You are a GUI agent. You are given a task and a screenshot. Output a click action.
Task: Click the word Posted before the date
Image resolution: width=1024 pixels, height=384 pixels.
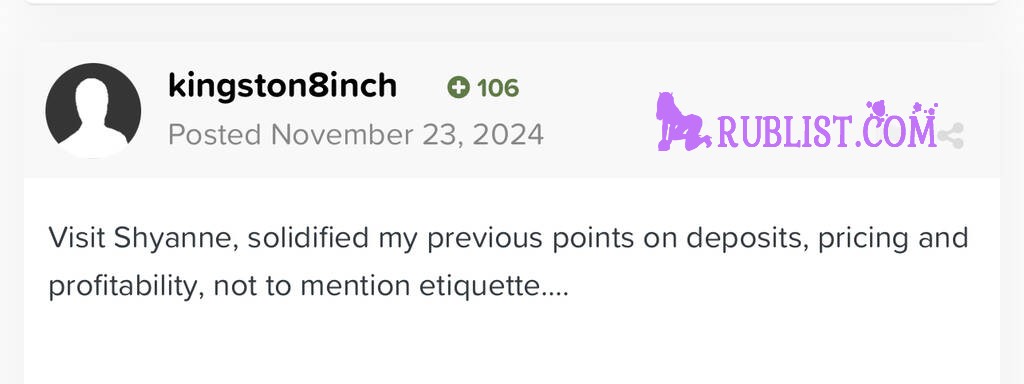pos(215,135)
